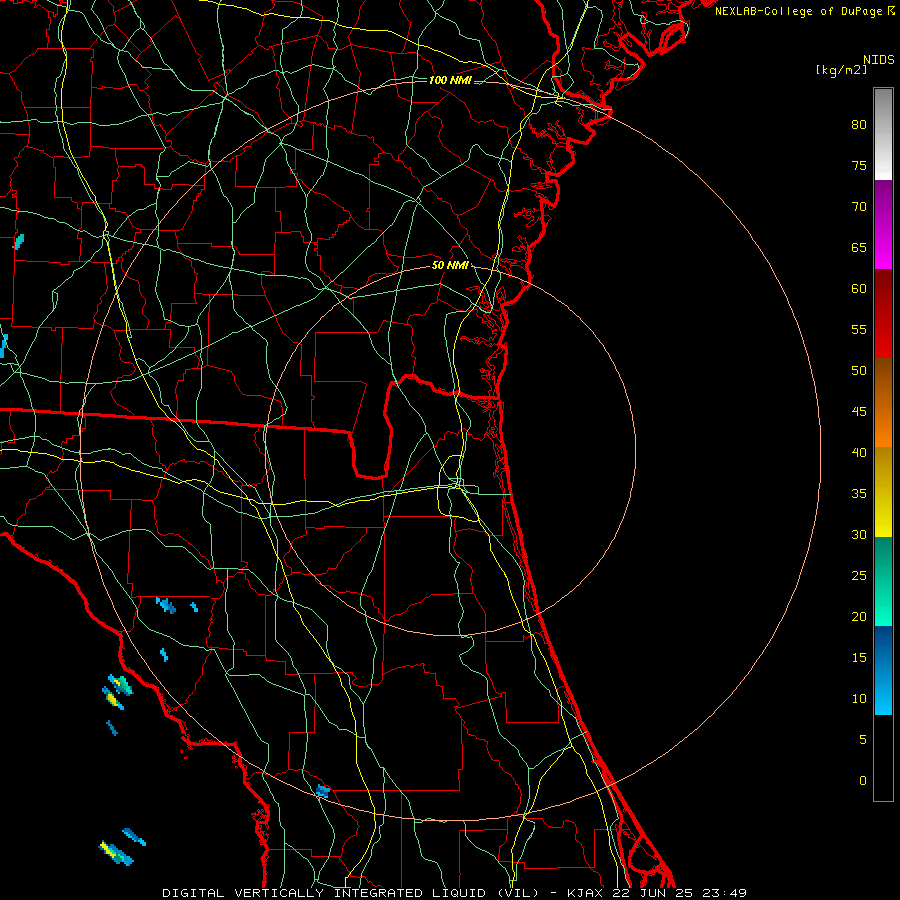This screenshot has height=900, width=900.
Task: Select the 80 value on the color scale
Action: (x=859, y=125)
